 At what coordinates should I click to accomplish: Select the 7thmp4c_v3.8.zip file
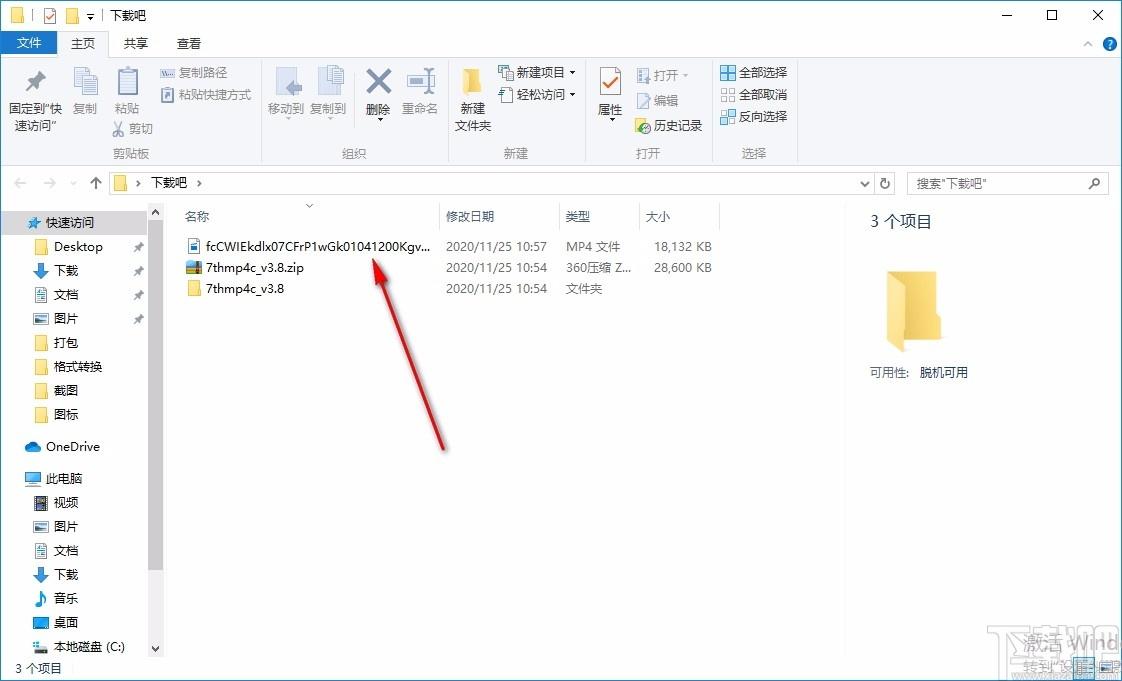click(x=254, y=267)
